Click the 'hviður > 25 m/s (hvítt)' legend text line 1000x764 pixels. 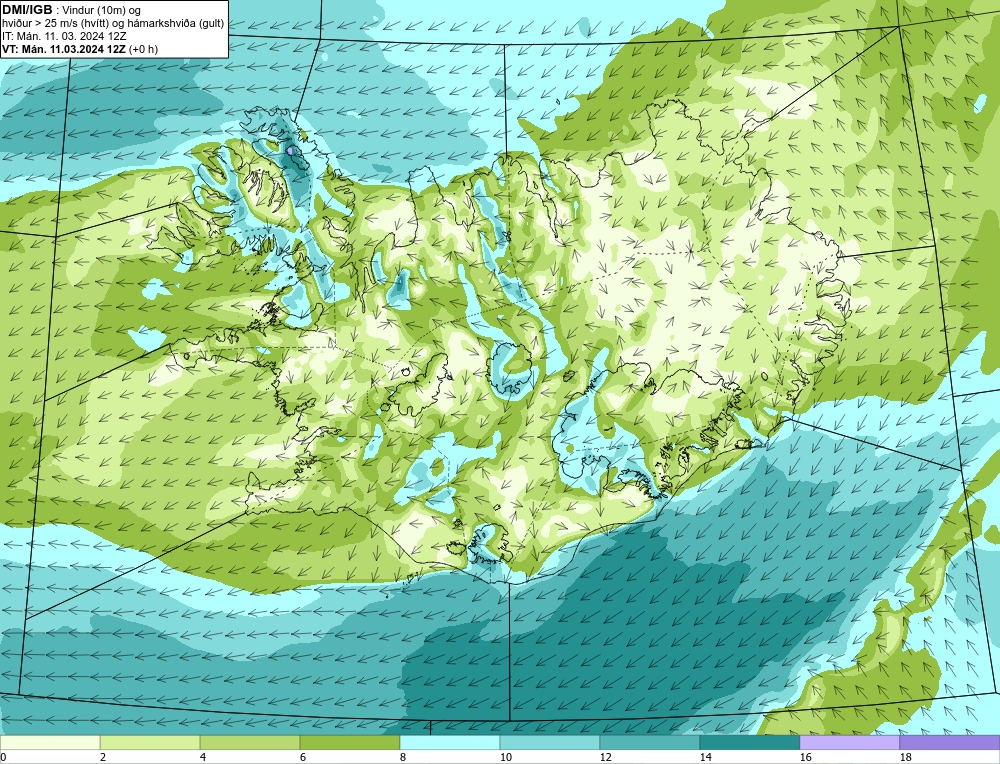(113, 24)
